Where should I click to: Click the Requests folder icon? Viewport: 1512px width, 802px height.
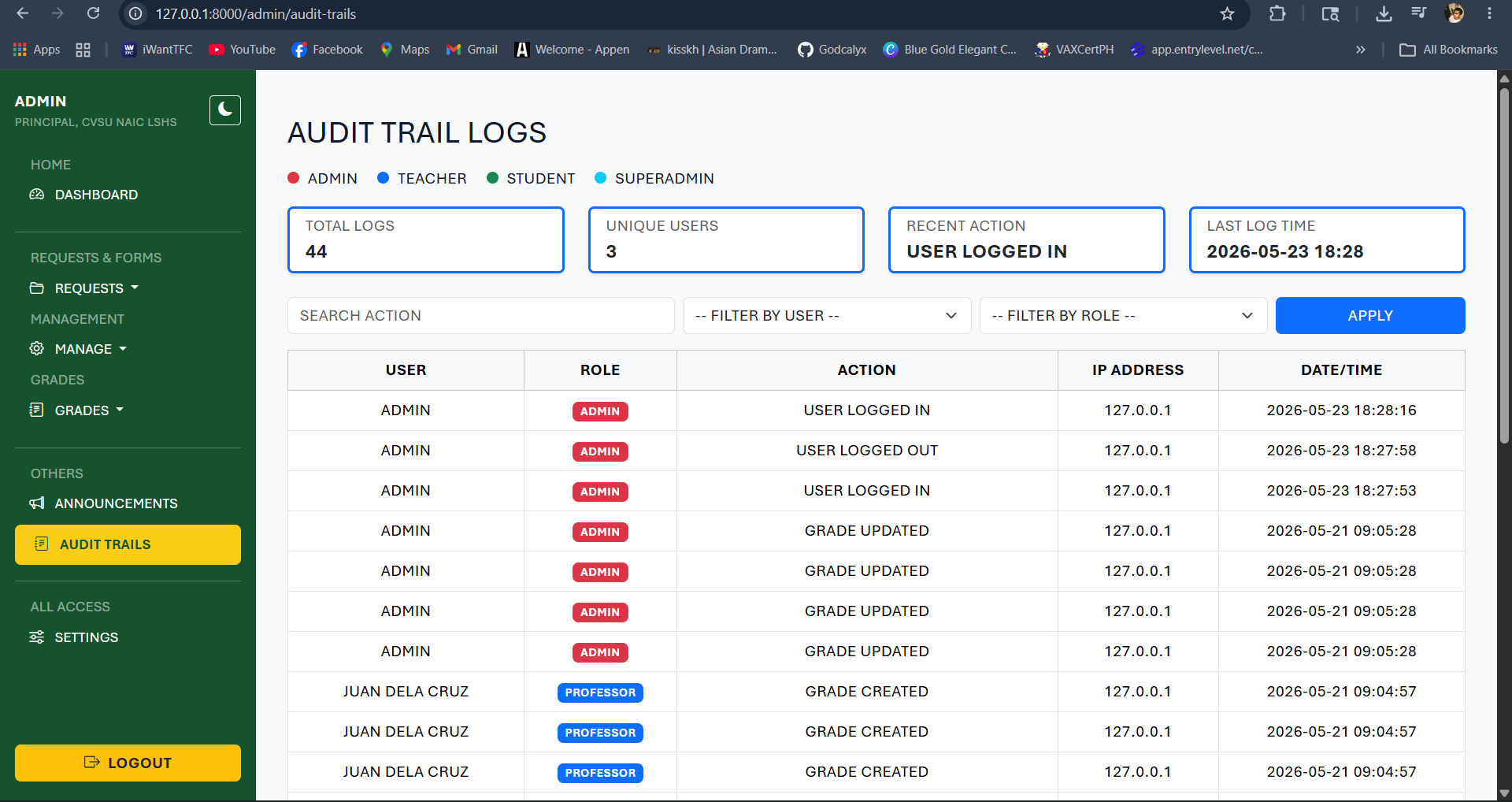[37, 288]
